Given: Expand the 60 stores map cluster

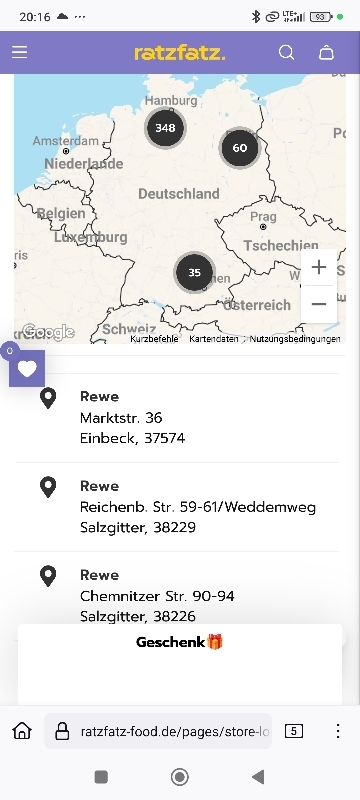Looking at the screenshot, I should 240,148.
